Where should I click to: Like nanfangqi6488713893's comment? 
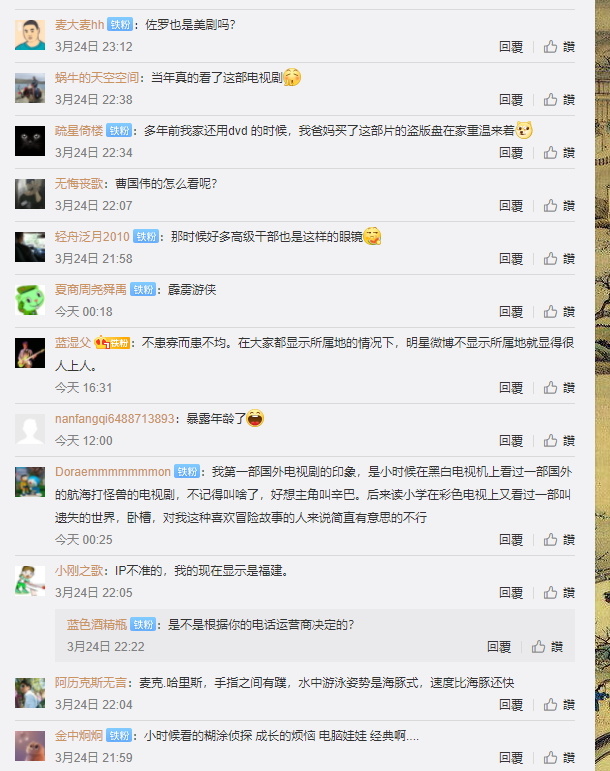tap(559, 441)
